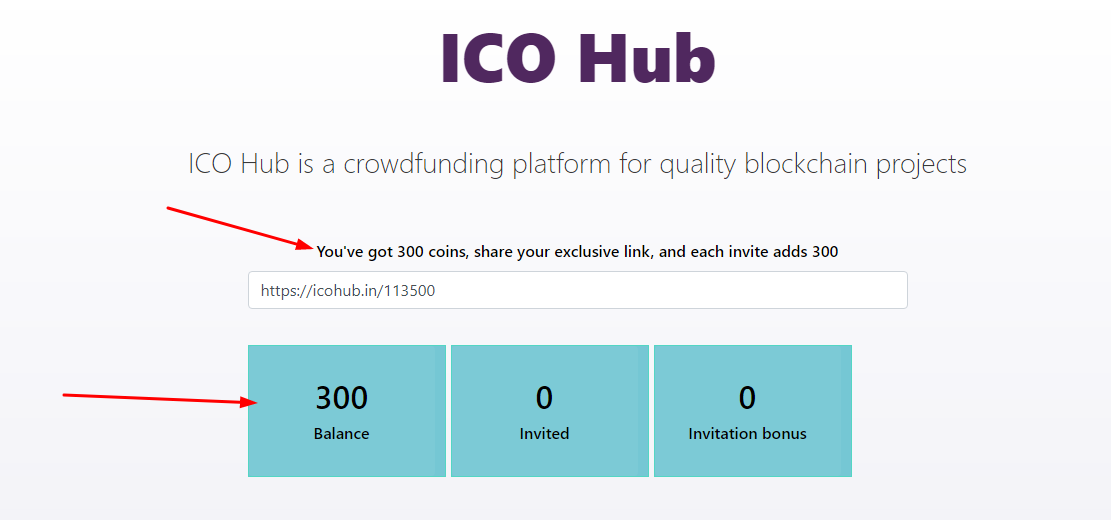Viewport: 1111px width, 520px height.
Task: Click the Invitation bonus value 0
Action: click(x=747, y=398)
